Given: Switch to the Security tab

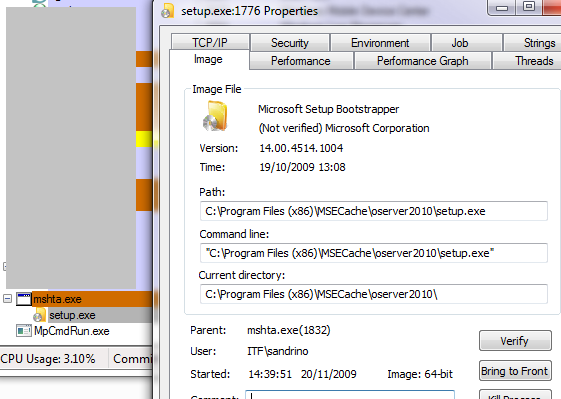Looking at the screenshot, I should click(x=290, y=43).
